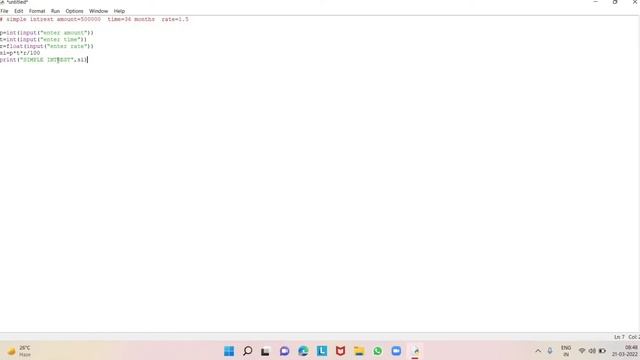Open the blue L app on the taskbar
Screen dimensions: 640x360
coord(322,351)
